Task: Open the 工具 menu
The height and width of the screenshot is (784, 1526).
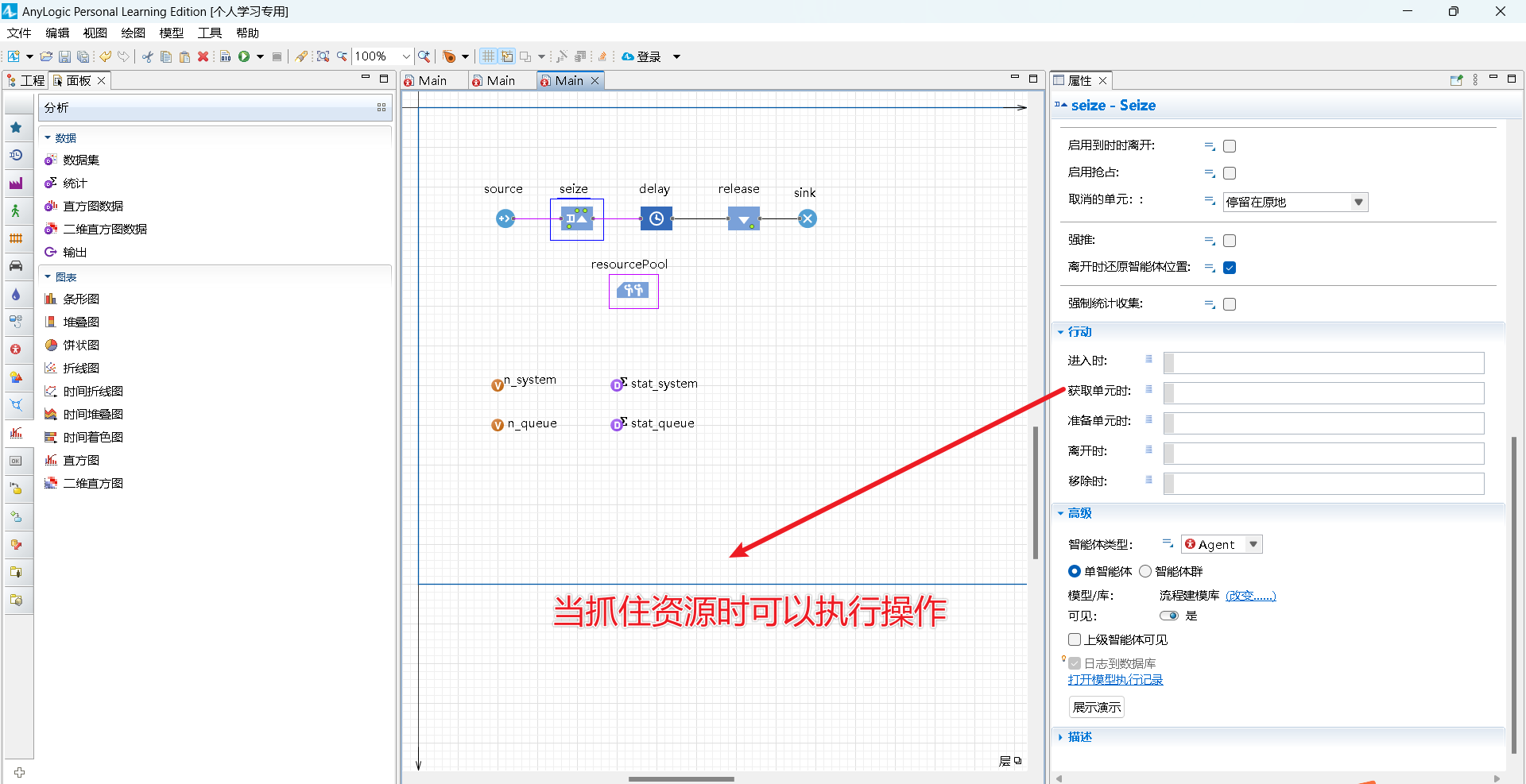Action: tap(209, 33)
